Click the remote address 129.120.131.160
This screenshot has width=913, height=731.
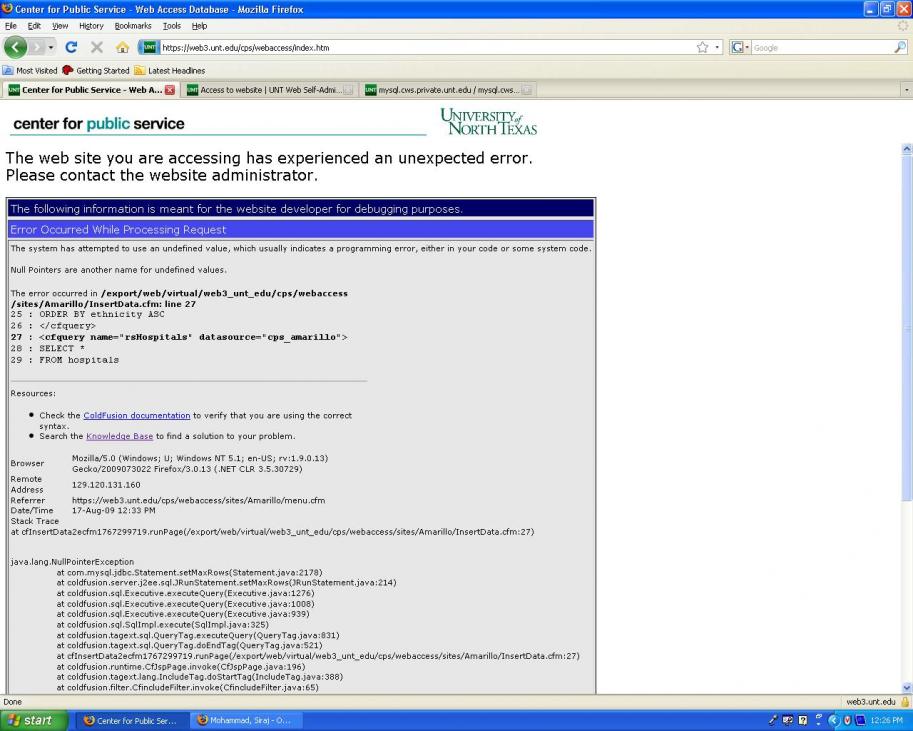[106, 484]
